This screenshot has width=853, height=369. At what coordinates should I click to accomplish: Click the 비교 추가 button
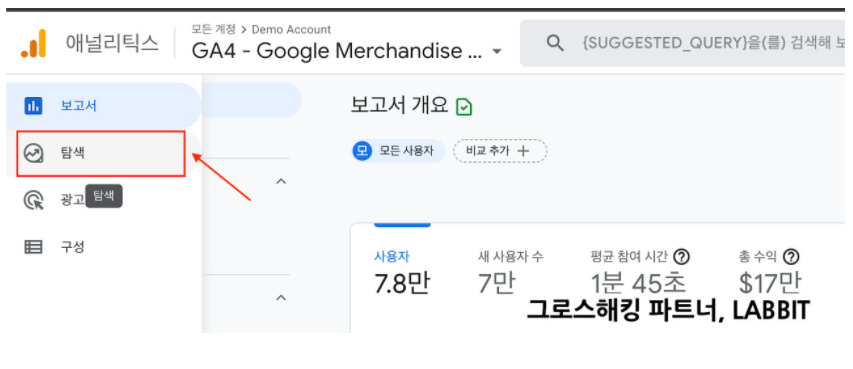click(x=500, y=151)
